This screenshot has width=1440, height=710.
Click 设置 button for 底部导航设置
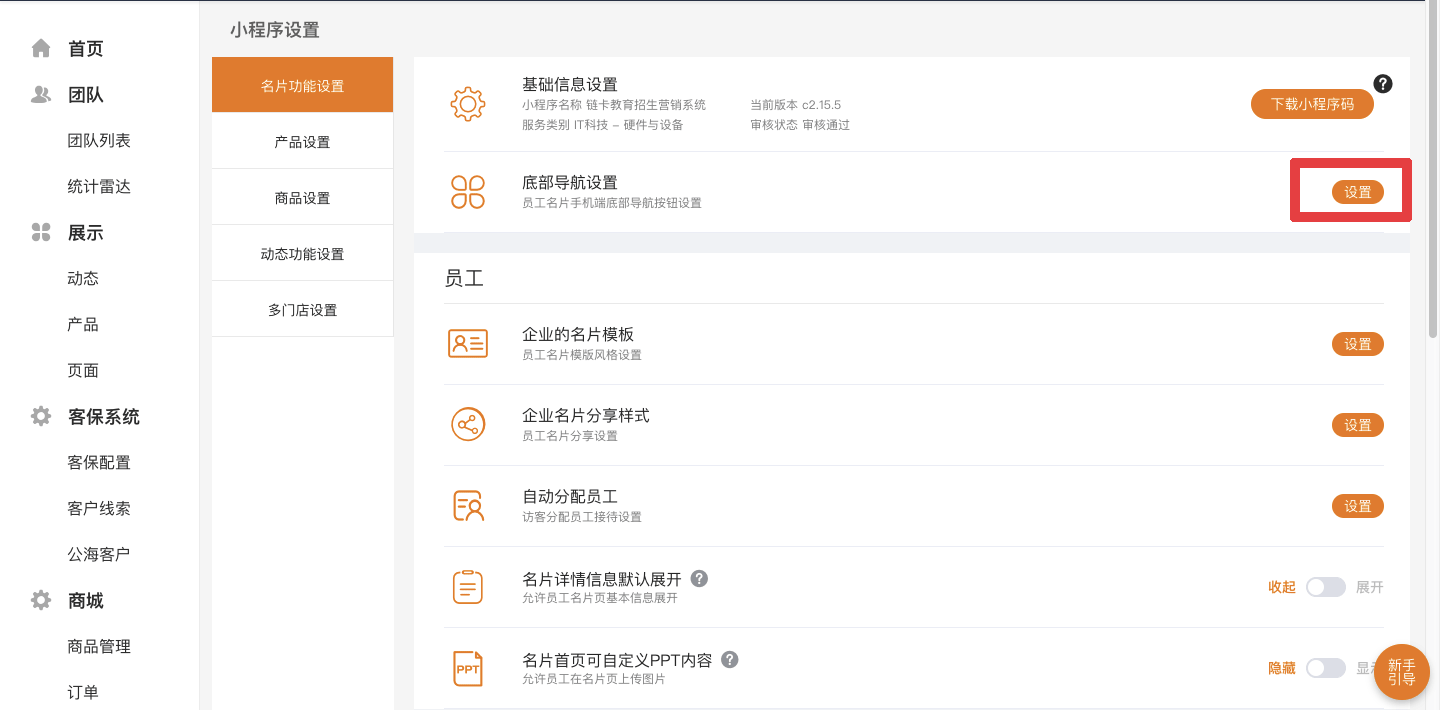[1357, 192]
